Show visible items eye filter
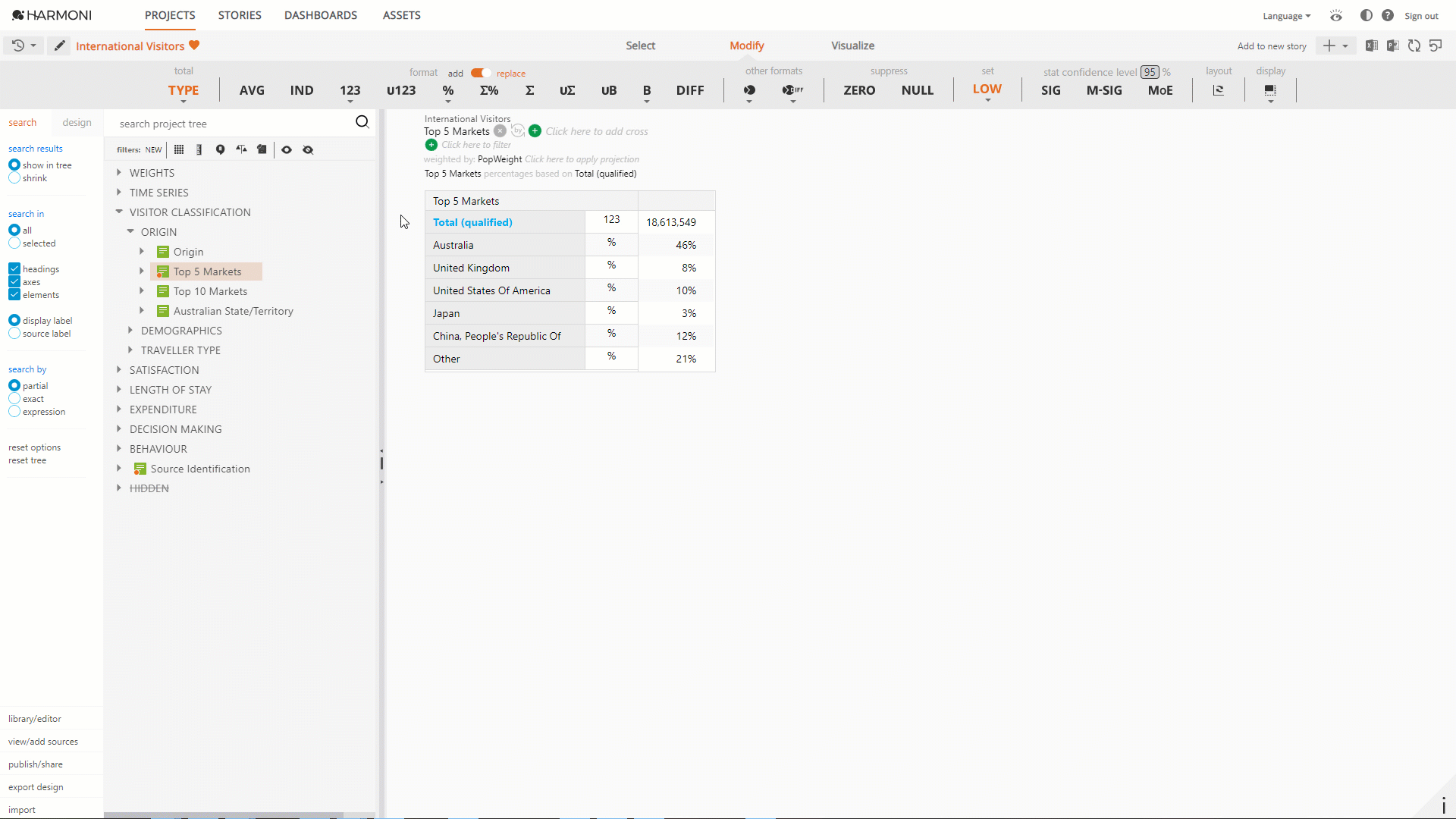 pyautogui.click(x=287, y=149)
